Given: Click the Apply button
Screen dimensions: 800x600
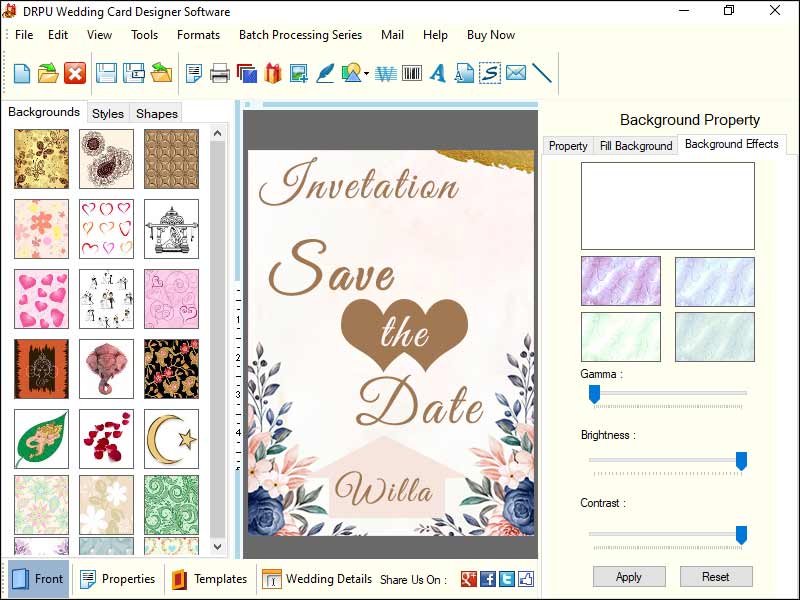Looking at the screenshot, I should click(629, 577).
